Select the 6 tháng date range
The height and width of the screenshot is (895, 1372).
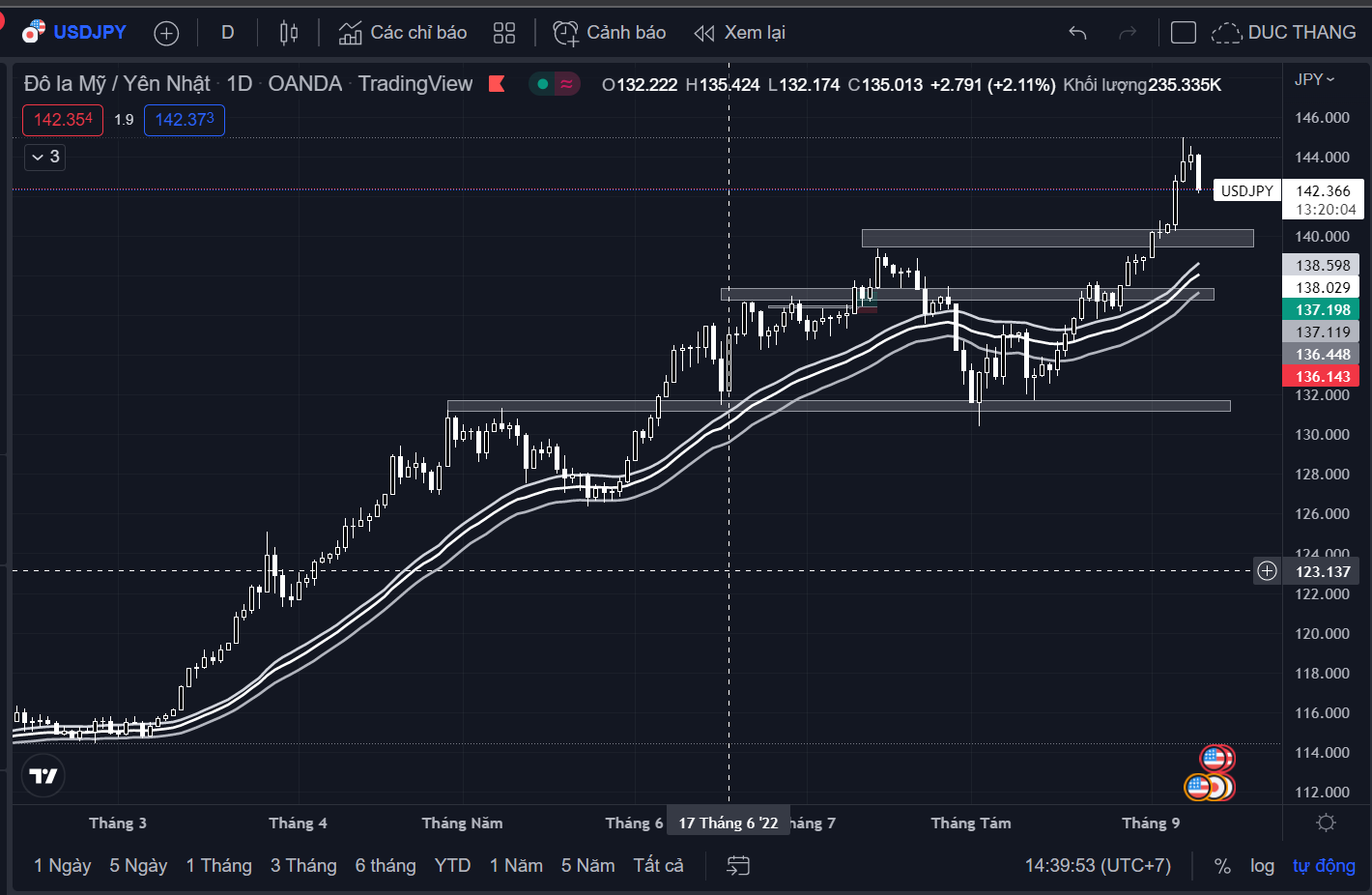386,865
